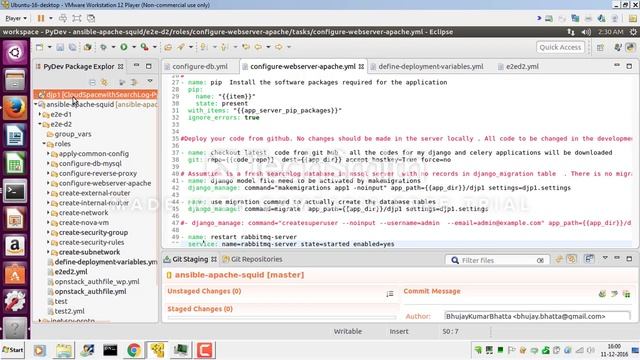Toggle Amend Previous Commit in Commit Message

point(602,293)
